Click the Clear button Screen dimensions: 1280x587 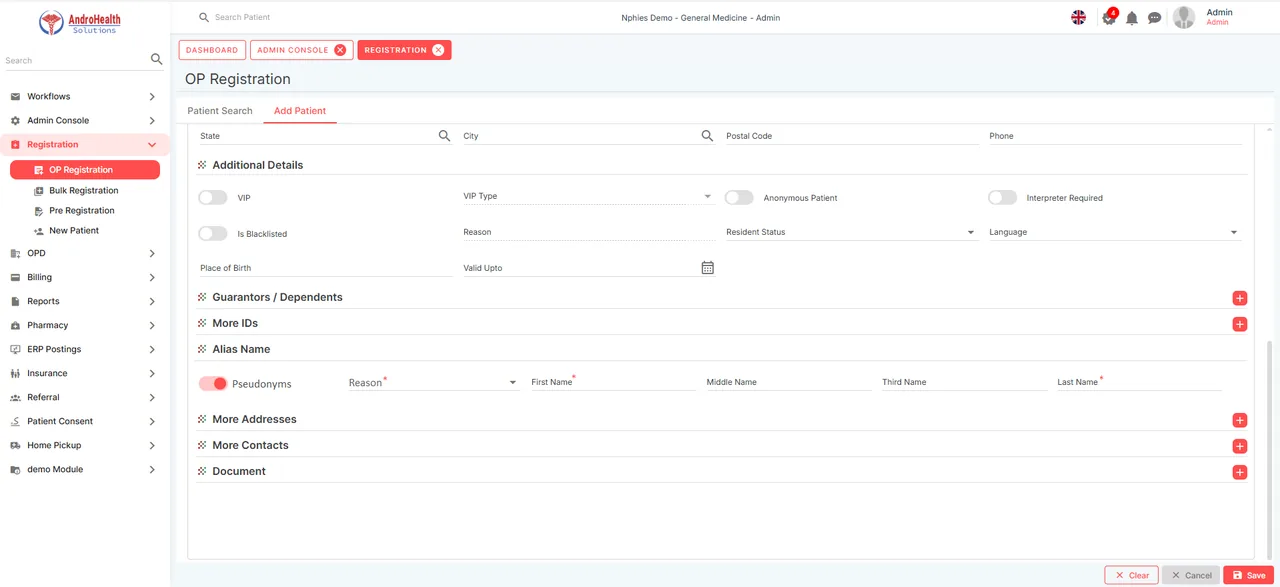pyautogui.click(x=1132, y=575)
